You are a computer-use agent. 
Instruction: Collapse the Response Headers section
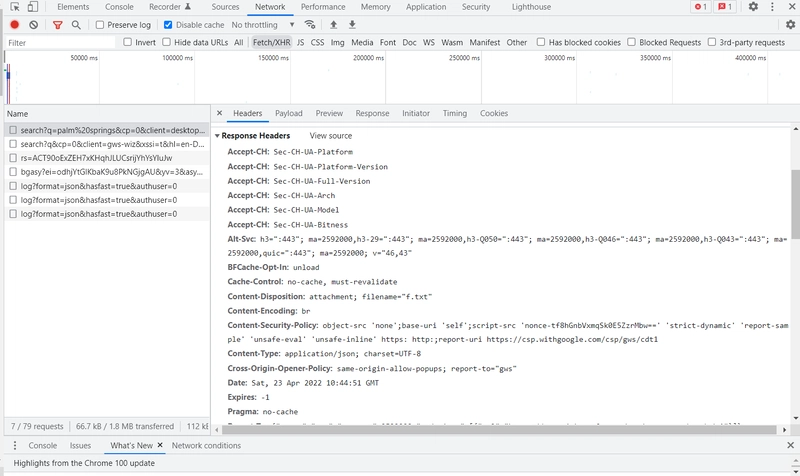point(217,136)
